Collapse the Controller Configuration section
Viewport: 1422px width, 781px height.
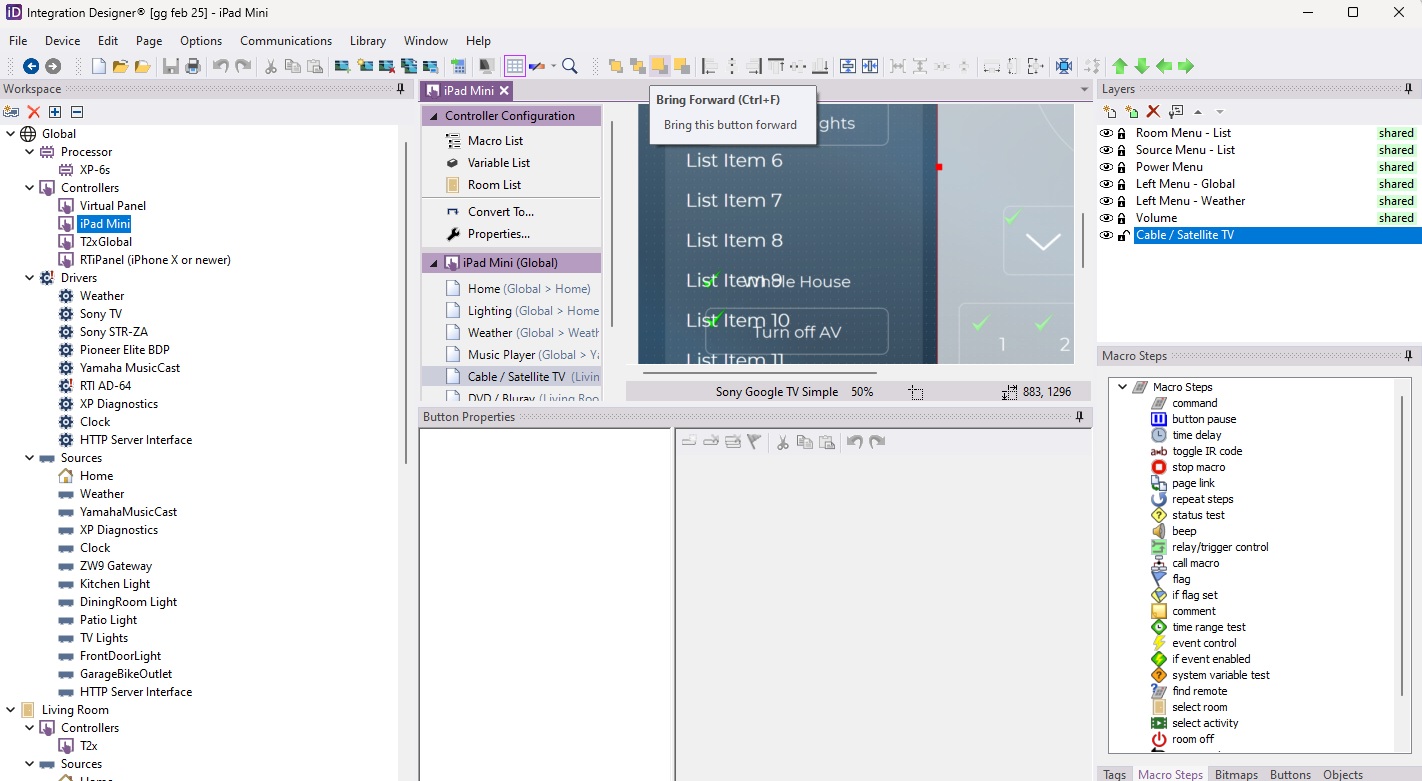434,116
